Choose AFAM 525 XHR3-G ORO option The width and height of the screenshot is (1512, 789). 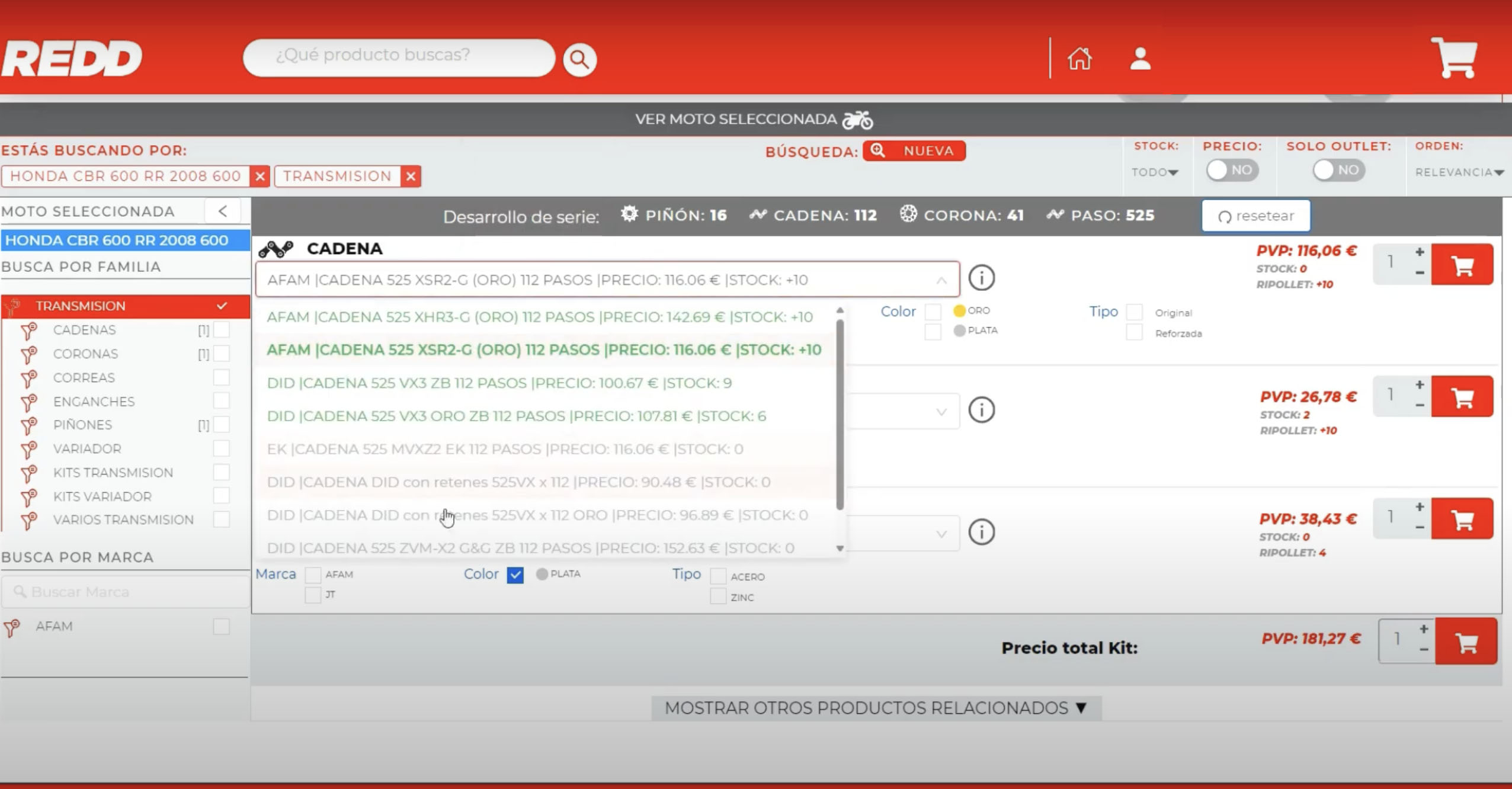[540, 317]
